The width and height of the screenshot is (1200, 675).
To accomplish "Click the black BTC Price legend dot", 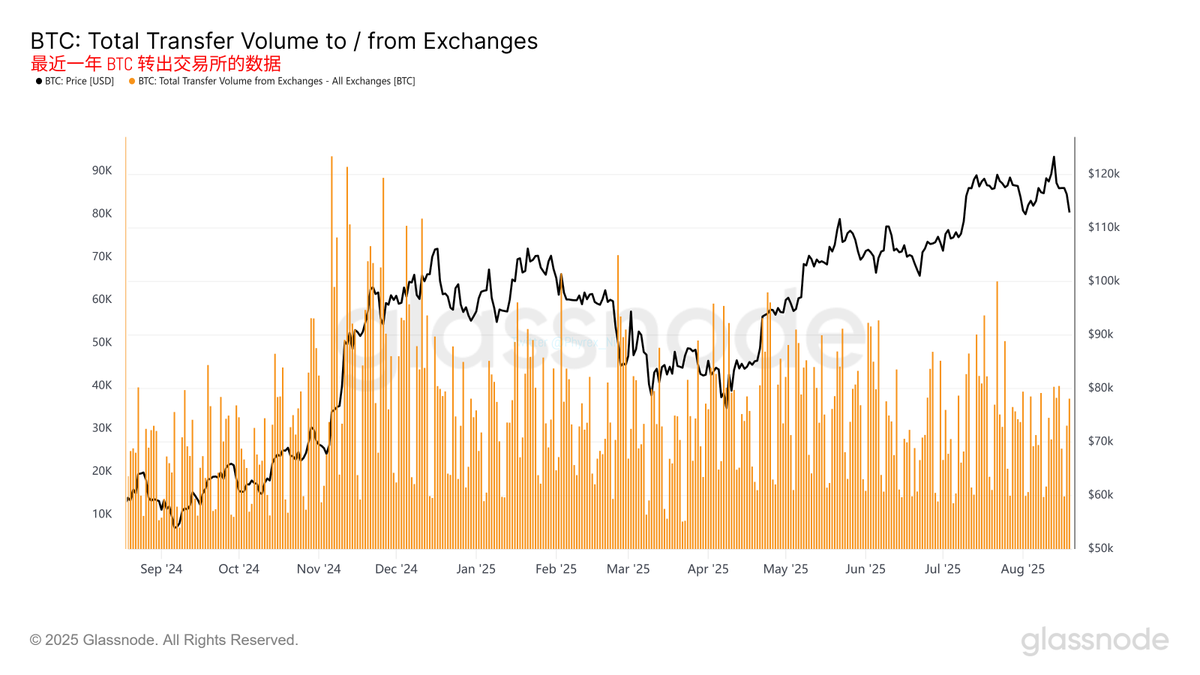I will pyautogui.click(x=39, y=82).
